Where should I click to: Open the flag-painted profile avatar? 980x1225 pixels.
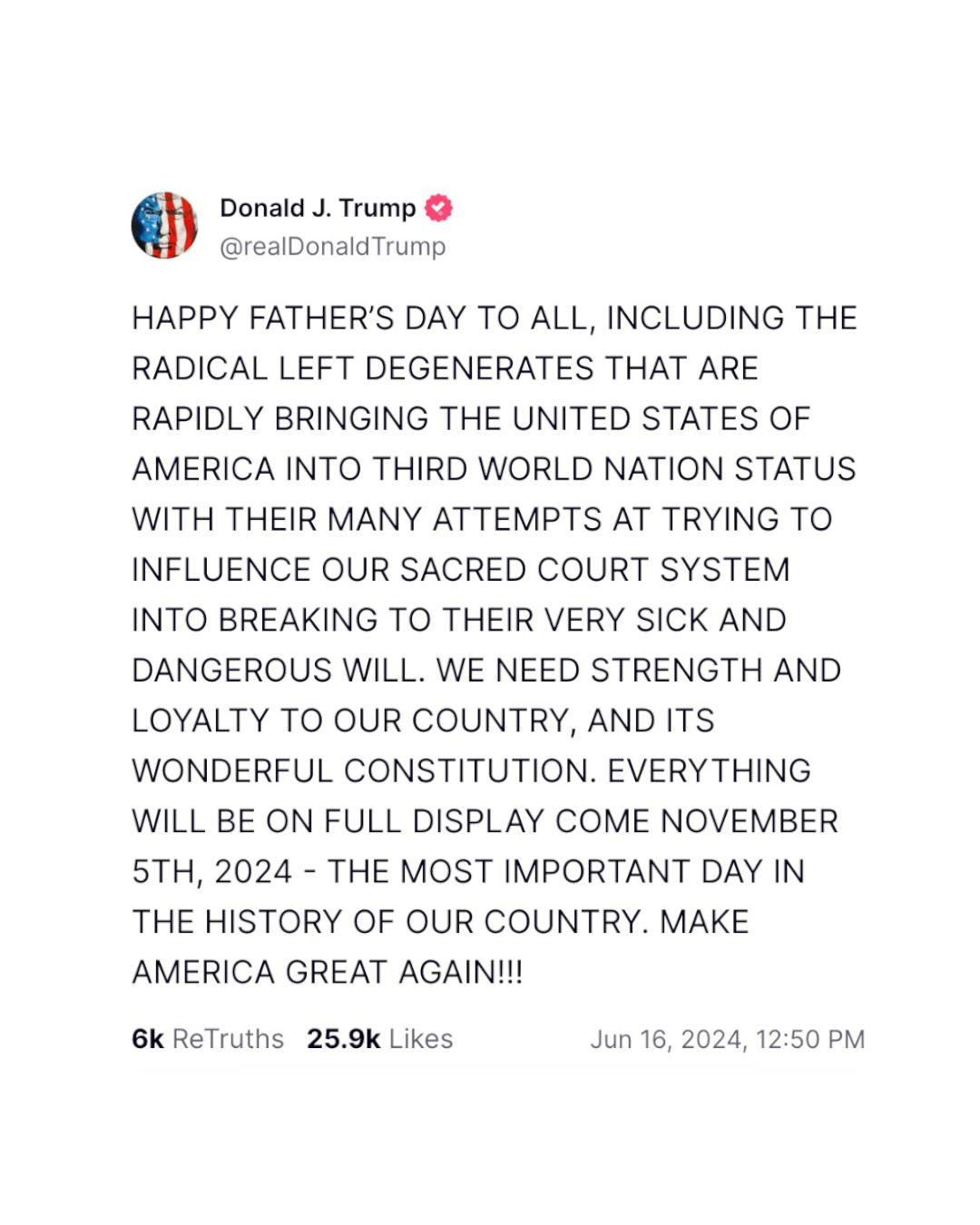click(x=164, y=225)
